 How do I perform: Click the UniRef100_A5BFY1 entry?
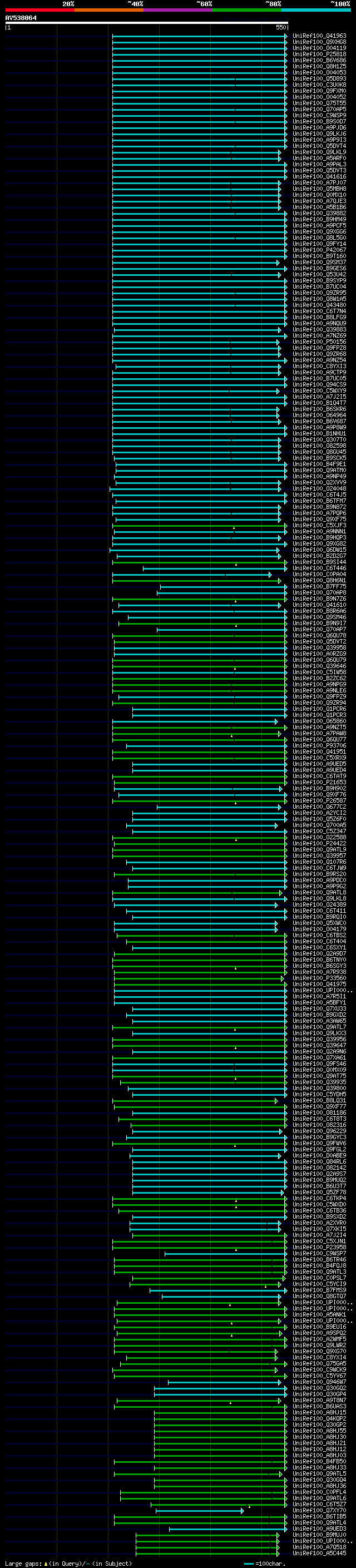319,1002
